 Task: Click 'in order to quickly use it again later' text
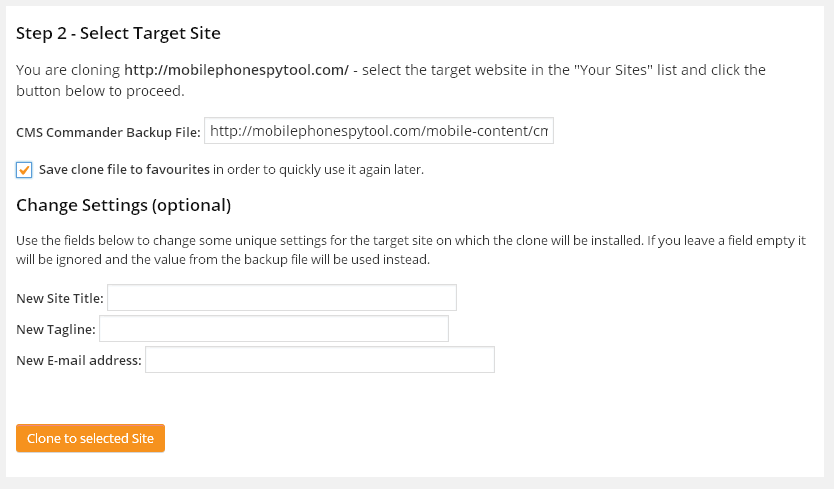[x=319, y=170]
